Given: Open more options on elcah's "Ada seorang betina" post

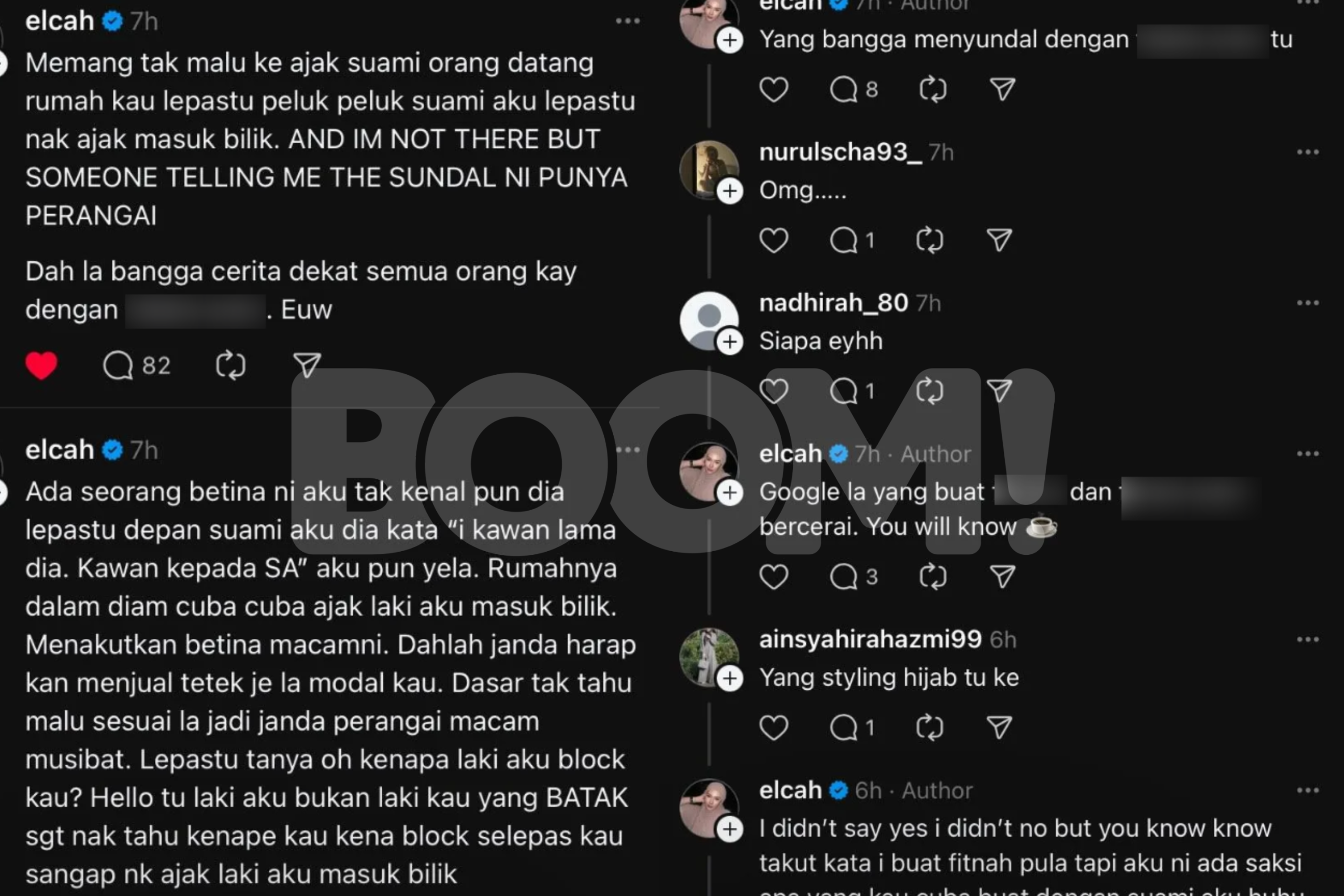Looking at the screenshot, I should pyautogui.click(x=627, y=450).
